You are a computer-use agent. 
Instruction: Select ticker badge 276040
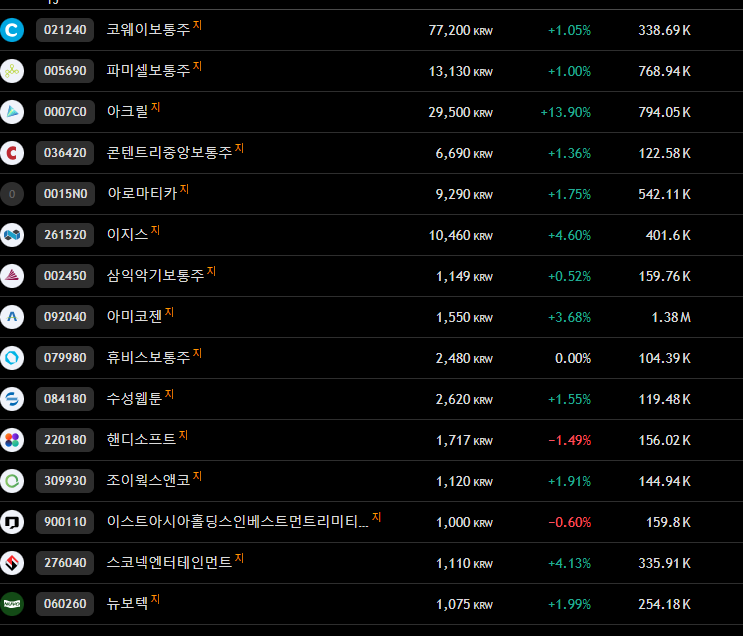65,563
